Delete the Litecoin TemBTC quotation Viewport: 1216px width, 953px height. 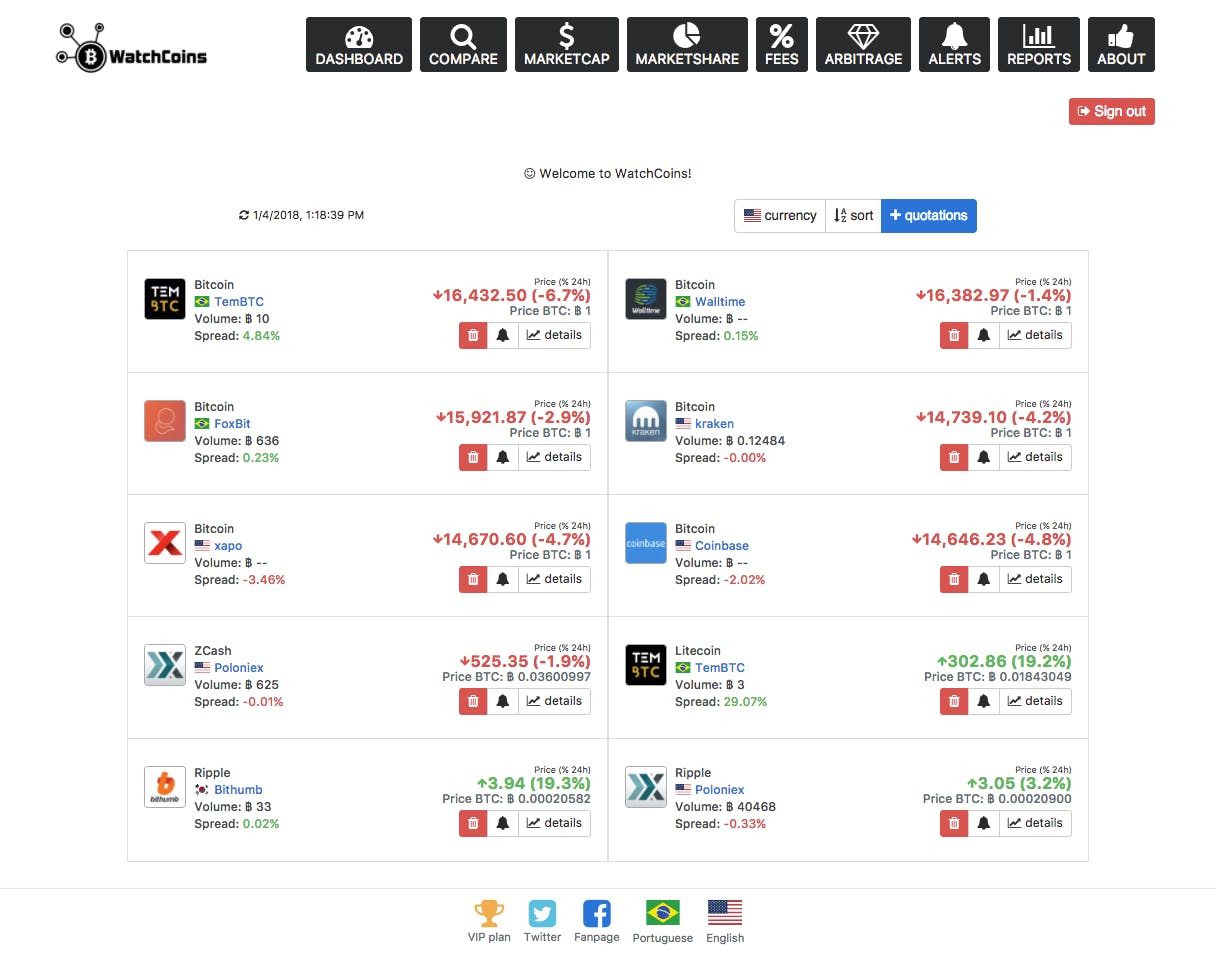click(954, 702)
